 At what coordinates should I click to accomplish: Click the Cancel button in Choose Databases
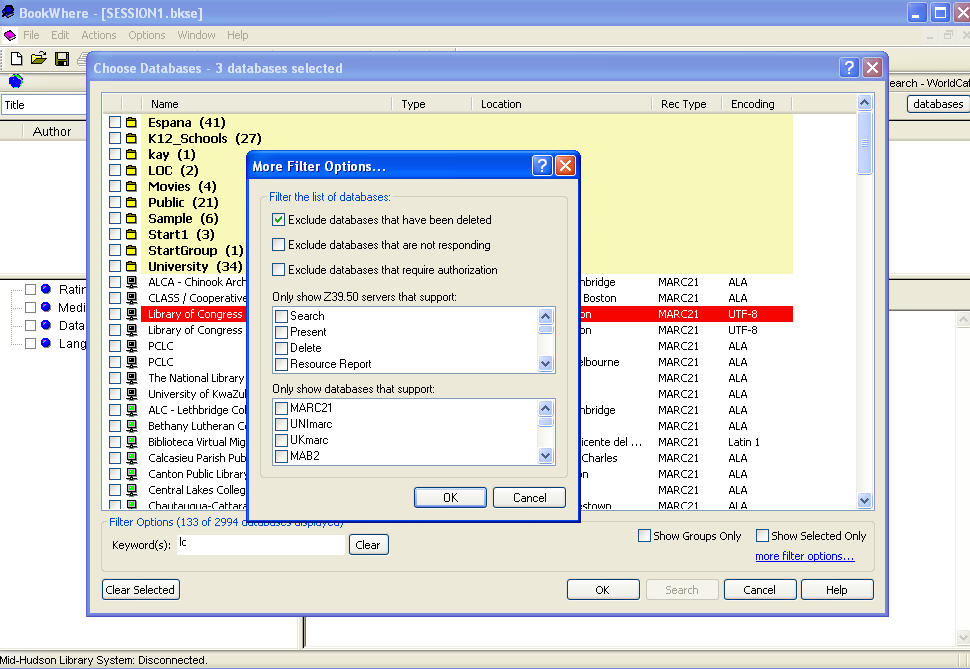click(x=759, y=590)
